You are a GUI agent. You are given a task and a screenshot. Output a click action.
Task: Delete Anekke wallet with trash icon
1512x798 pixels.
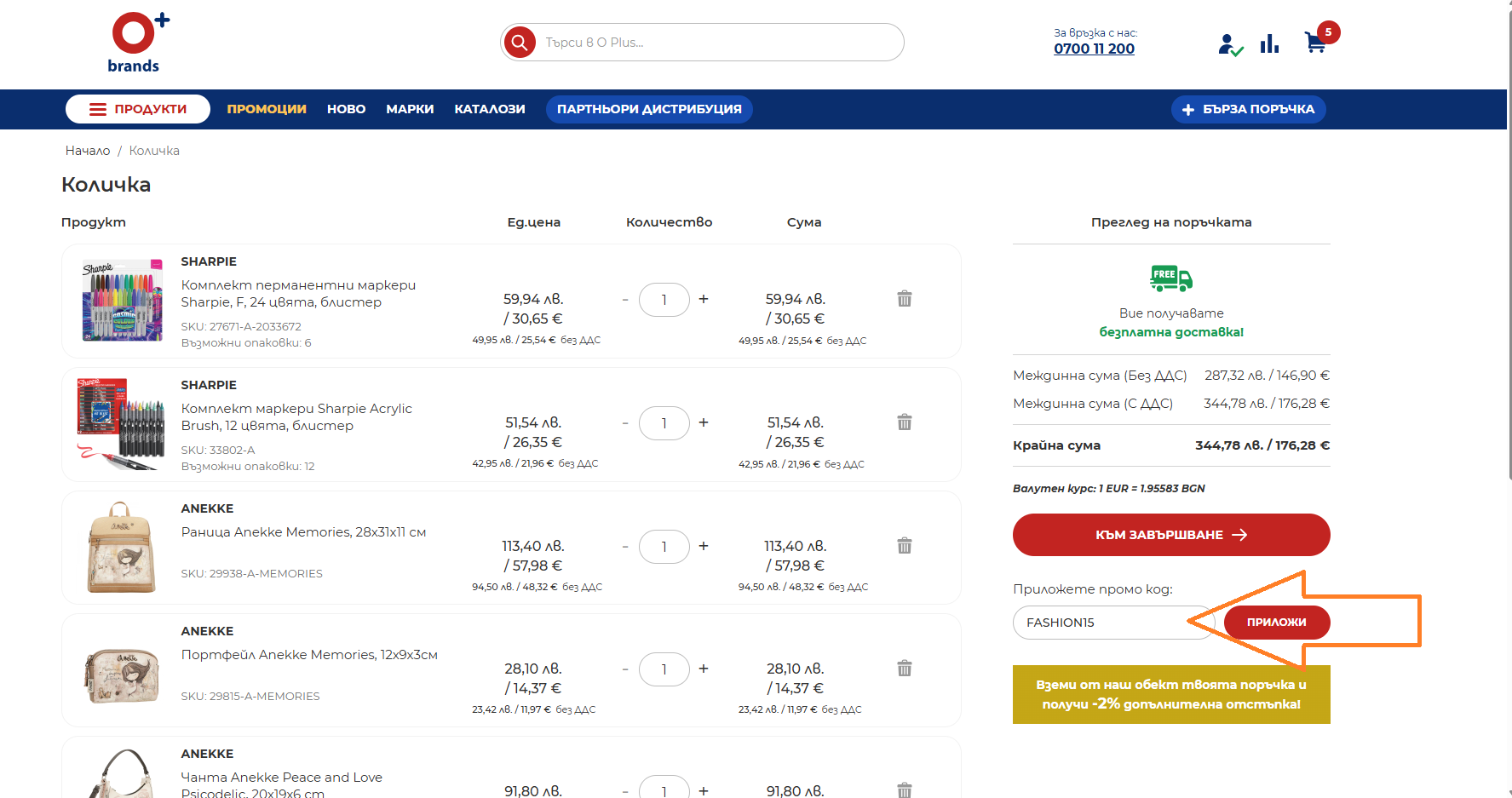[905, 669]
